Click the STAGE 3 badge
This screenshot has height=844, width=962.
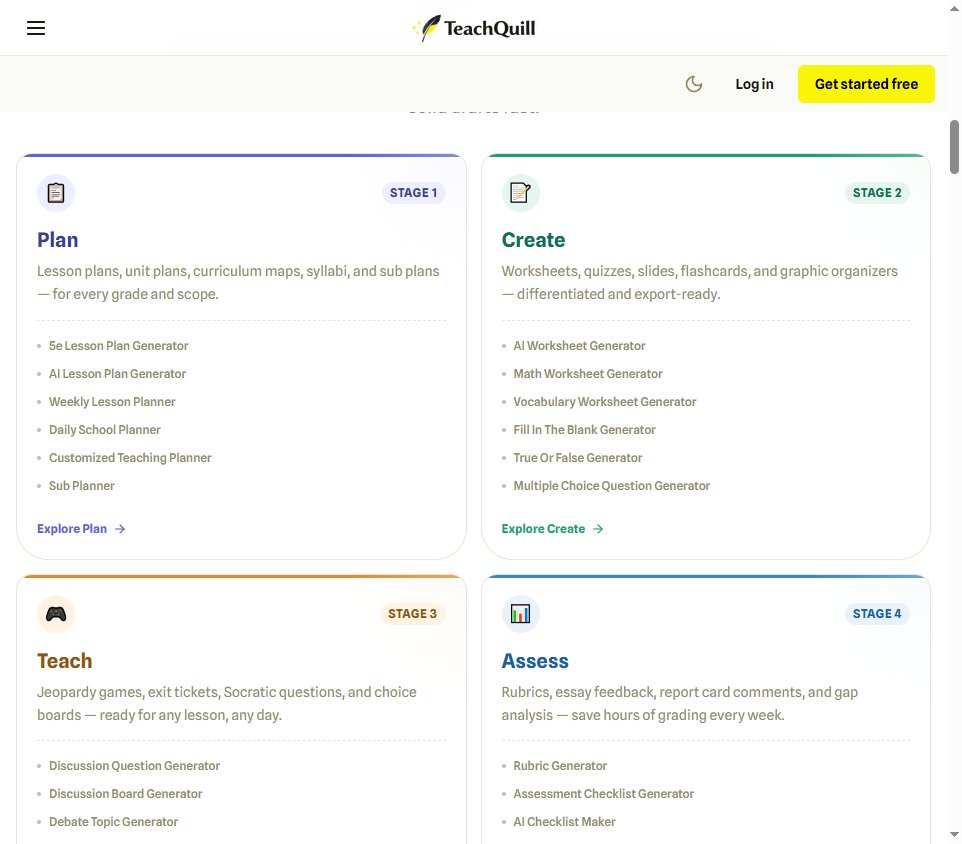[x=412, y=613]
